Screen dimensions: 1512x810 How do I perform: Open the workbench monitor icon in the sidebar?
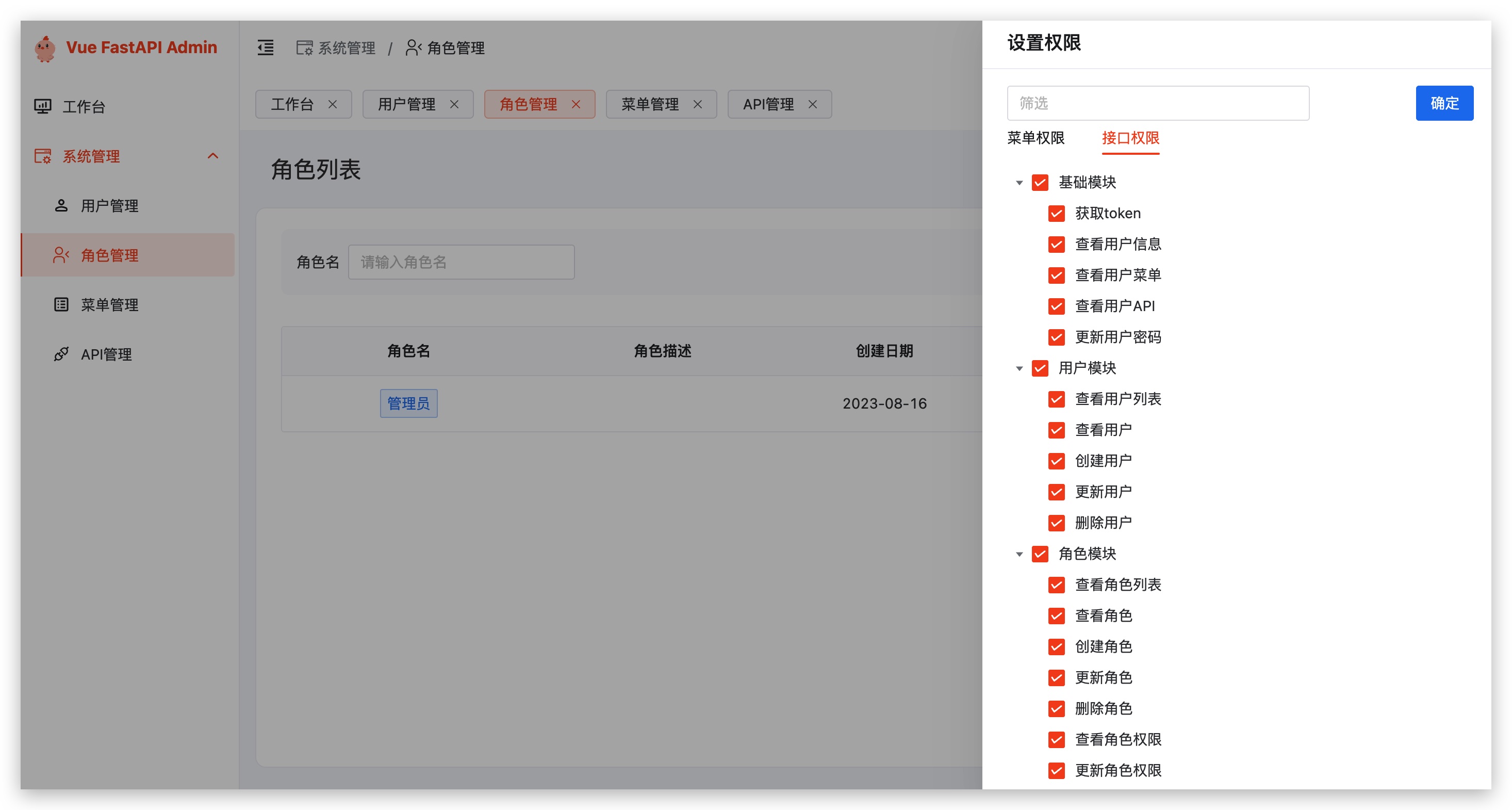pyautogui.click(x=43, y=106)
